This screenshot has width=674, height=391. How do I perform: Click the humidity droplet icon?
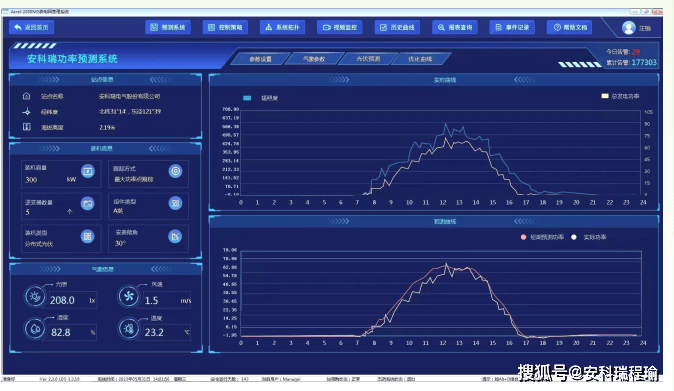click(x=35, y=329)
